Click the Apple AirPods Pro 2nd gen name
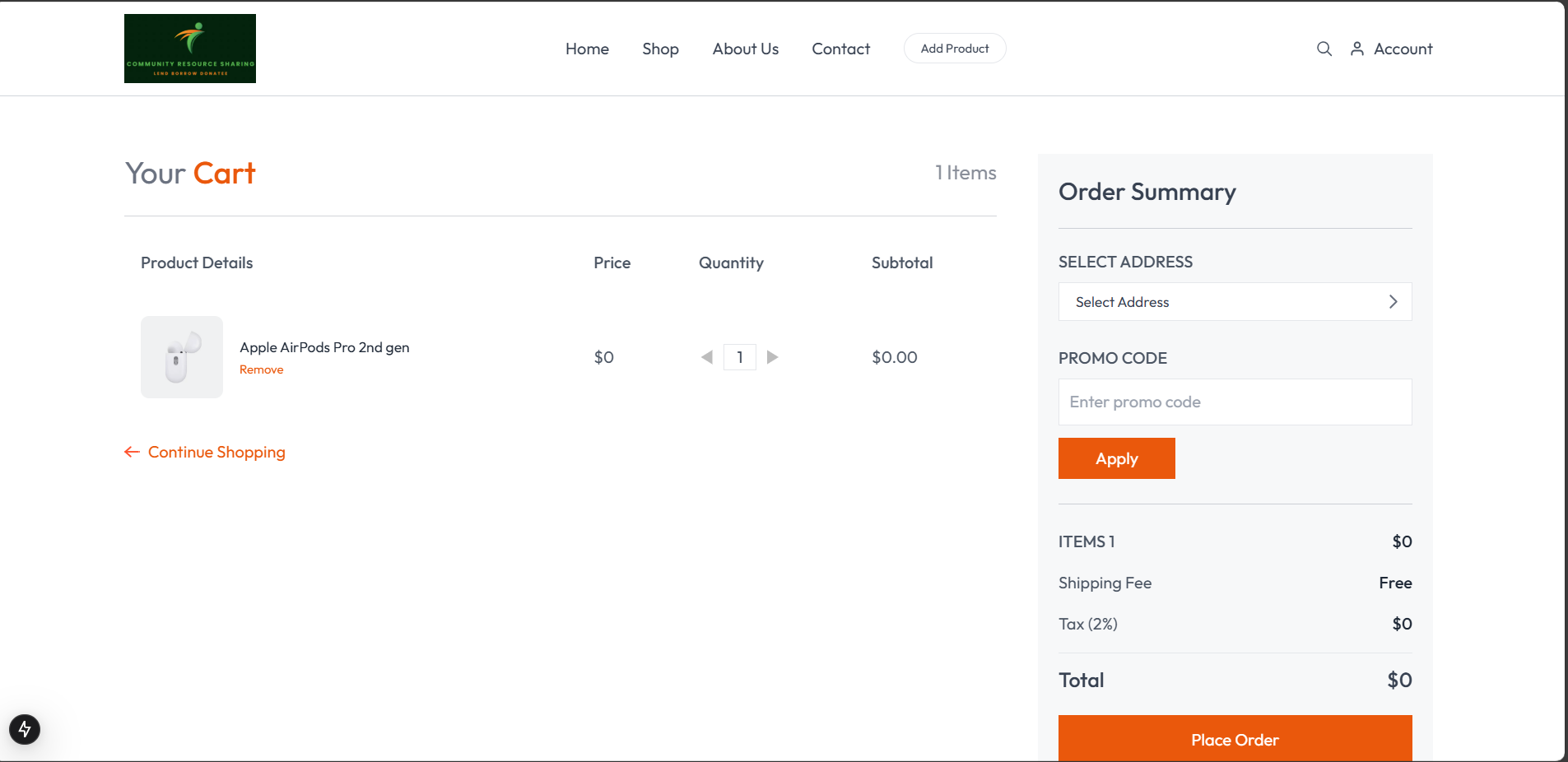The width and height of the screenshot is (1568, 762). (x=324, y=347)
